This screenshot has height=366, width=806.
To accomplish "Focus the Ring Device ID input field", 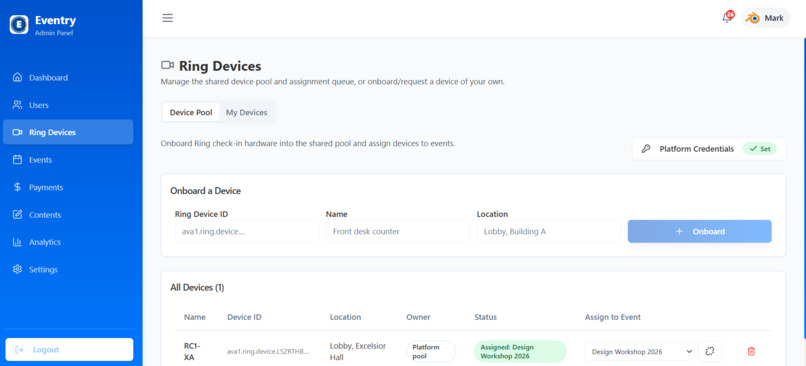I will (x=247, y=231).
